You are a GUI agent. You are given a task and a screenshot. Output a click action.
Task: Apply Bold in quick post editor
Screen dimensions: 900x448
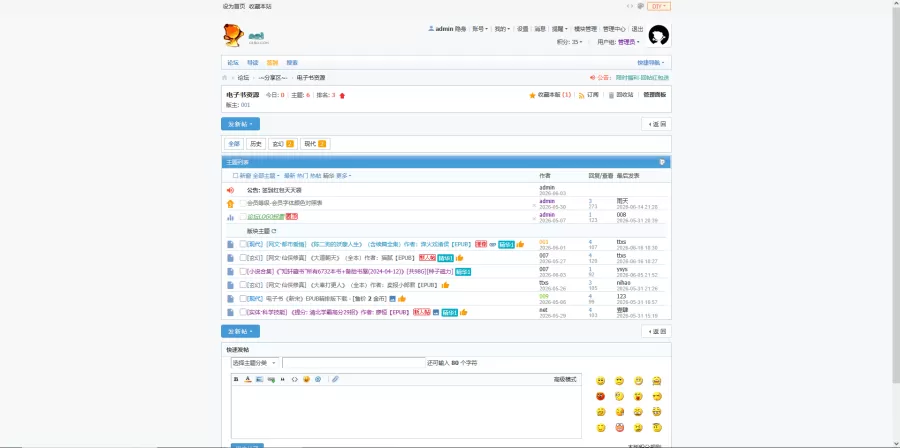point(236,379)
